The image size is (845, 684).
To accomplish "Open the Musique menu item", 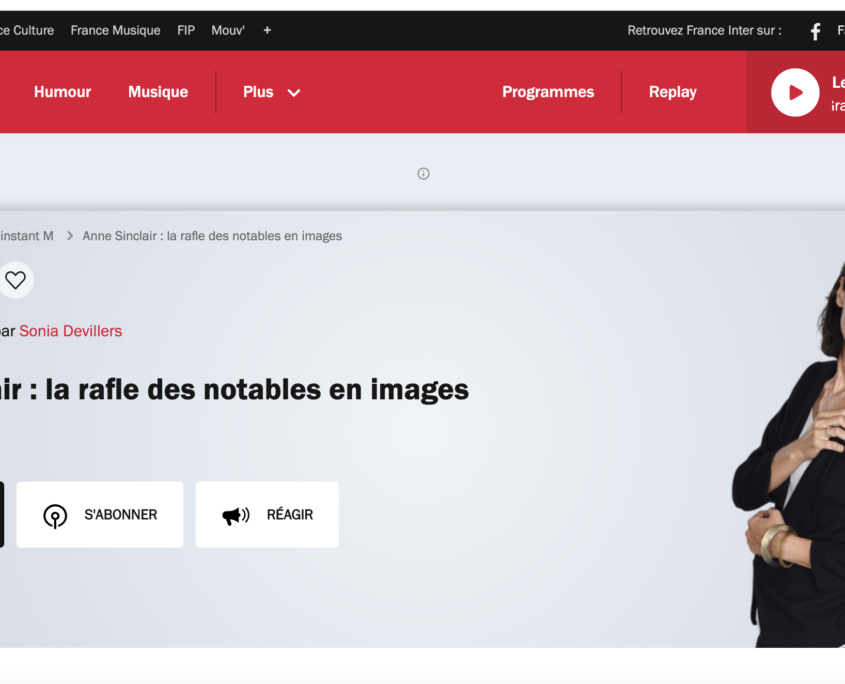I will 158,92.
